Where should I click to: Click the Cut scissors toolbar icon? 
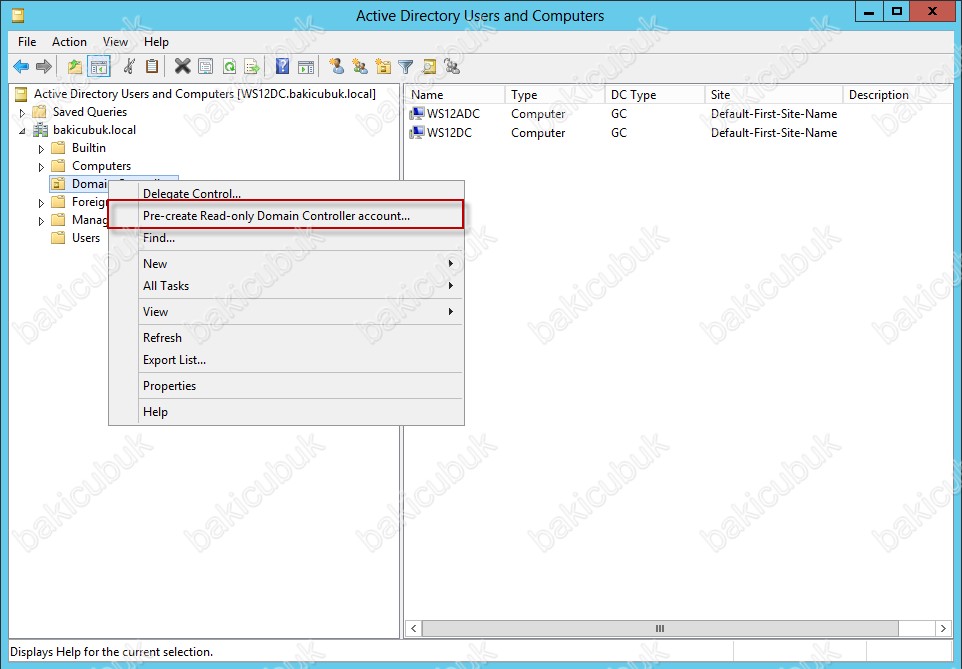click(129, 66)
